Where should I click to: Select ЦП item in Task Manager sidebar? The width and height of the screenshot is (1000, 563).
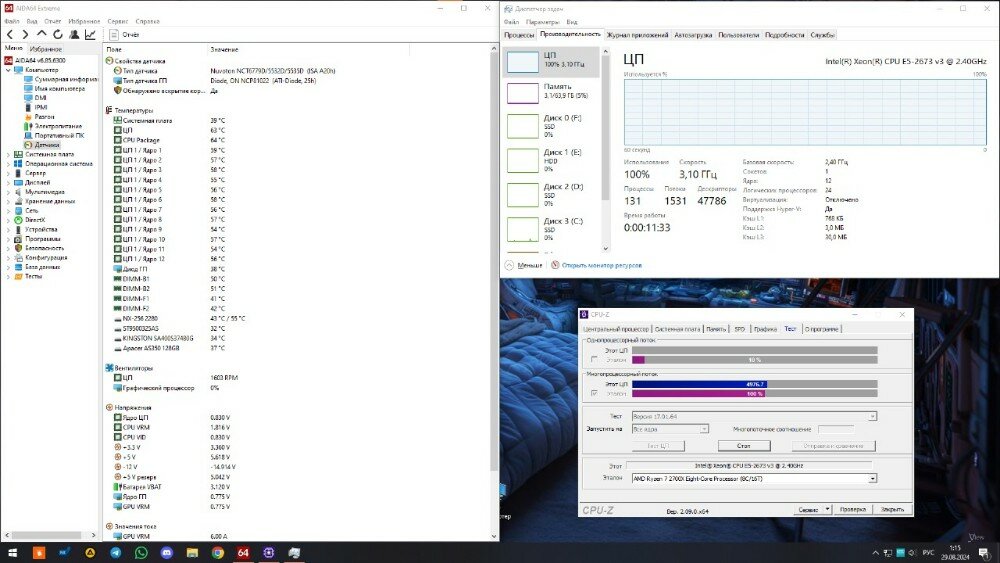coord(552,62)
